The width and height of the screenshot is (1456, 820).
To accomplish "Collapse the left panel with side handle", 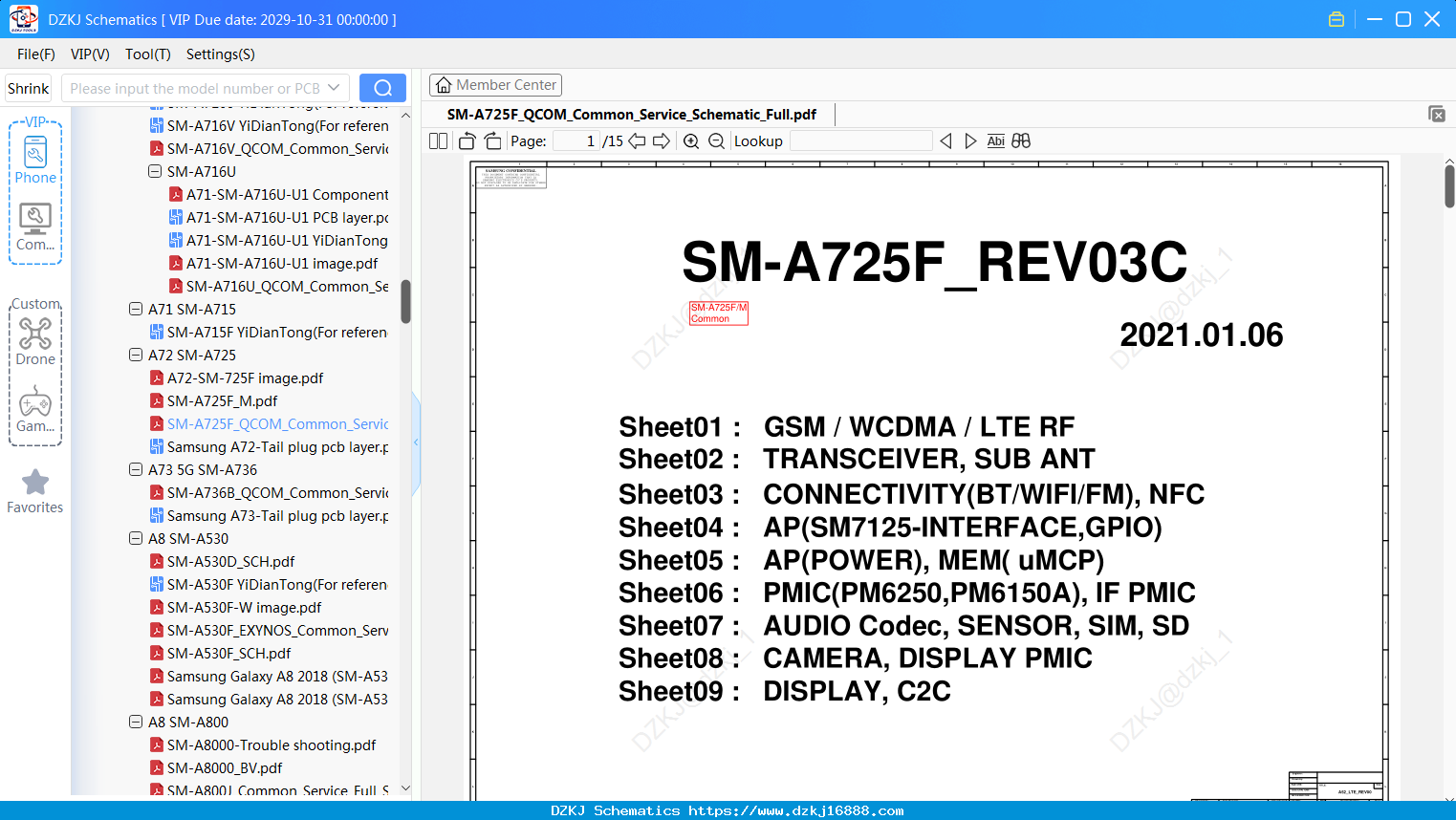I will 416,442.
